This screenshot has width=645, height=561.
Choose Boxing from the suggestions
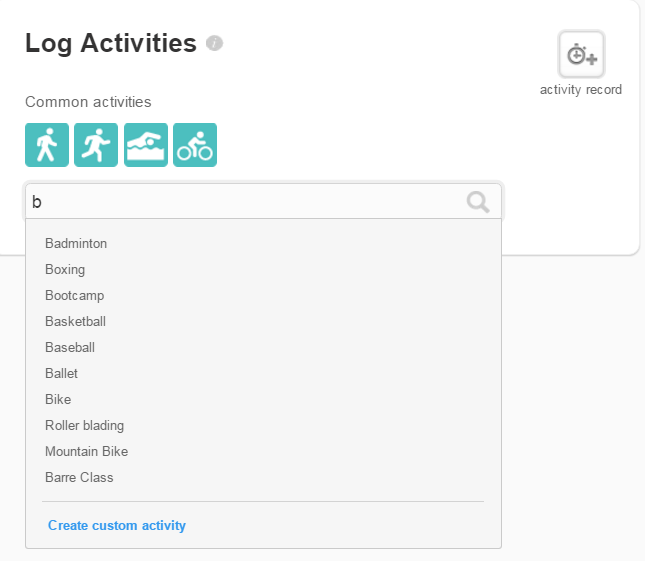click(65, 269)
